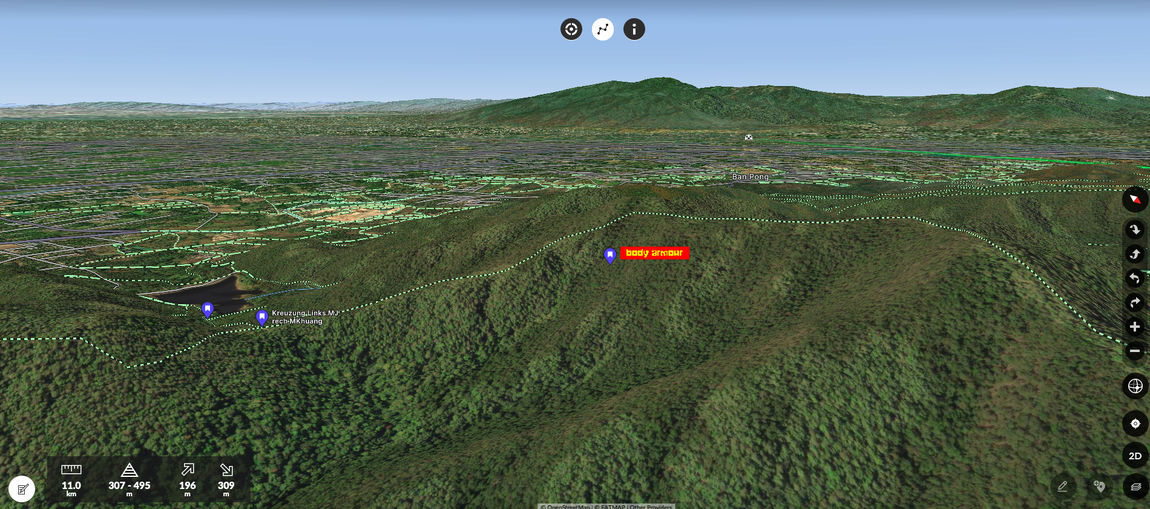Viewport: 1150px width, 509px height.
Task: Open the map layers selector
Action: pos(1135,487)
